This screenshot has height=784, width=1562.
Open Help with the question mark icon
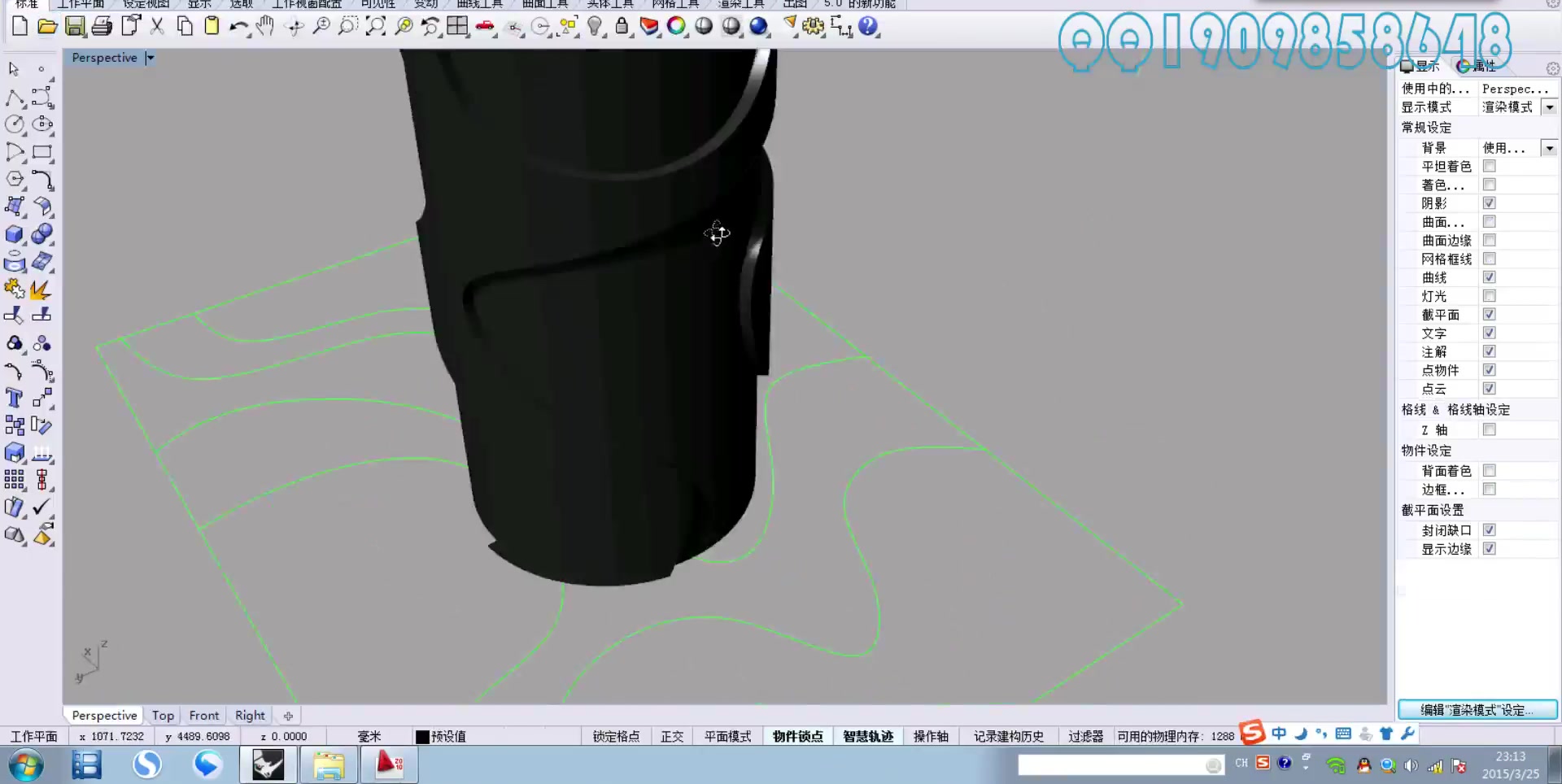click(x=868, y=26)
